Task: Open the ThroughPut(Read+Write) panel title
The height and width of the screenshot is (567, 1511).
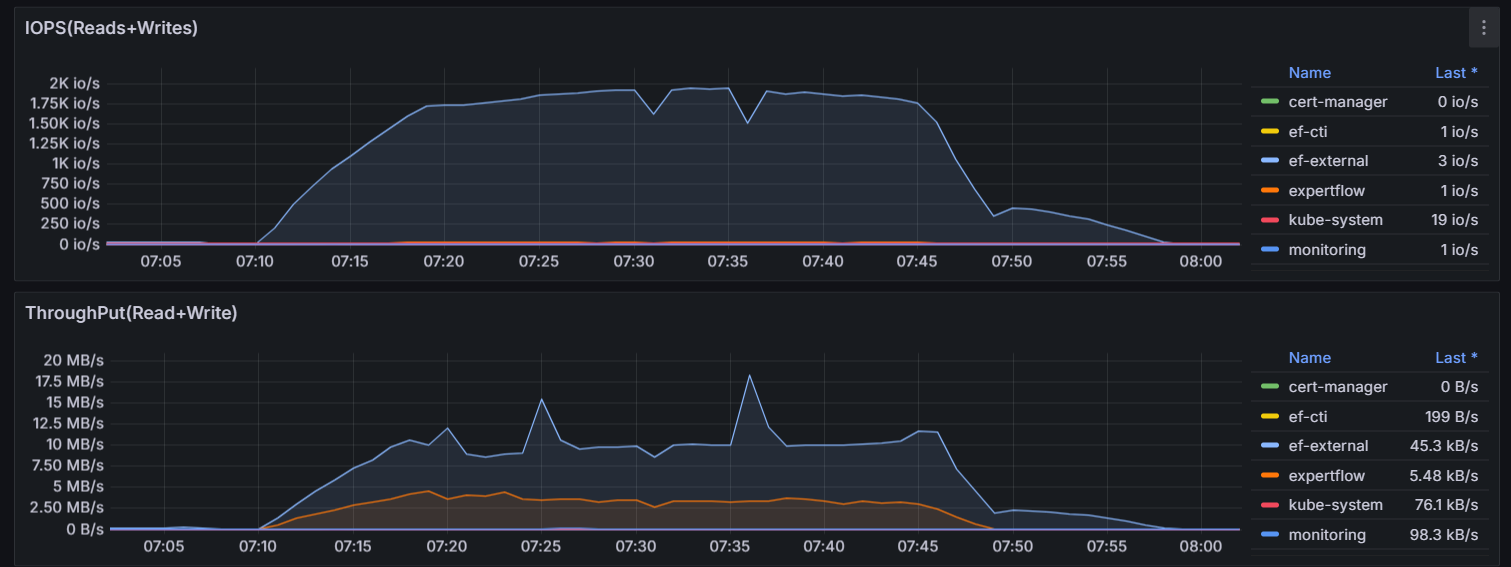Action: pos(131,313)
